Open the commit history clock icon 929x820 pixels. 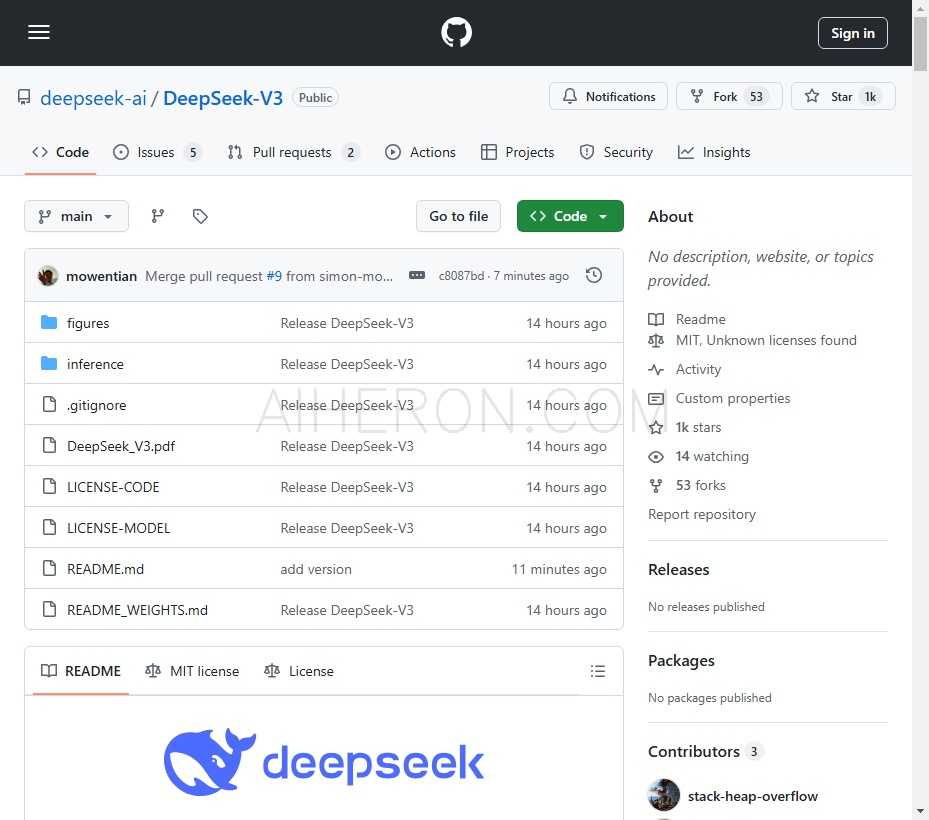pyautogui.click(x=594, y=275)
